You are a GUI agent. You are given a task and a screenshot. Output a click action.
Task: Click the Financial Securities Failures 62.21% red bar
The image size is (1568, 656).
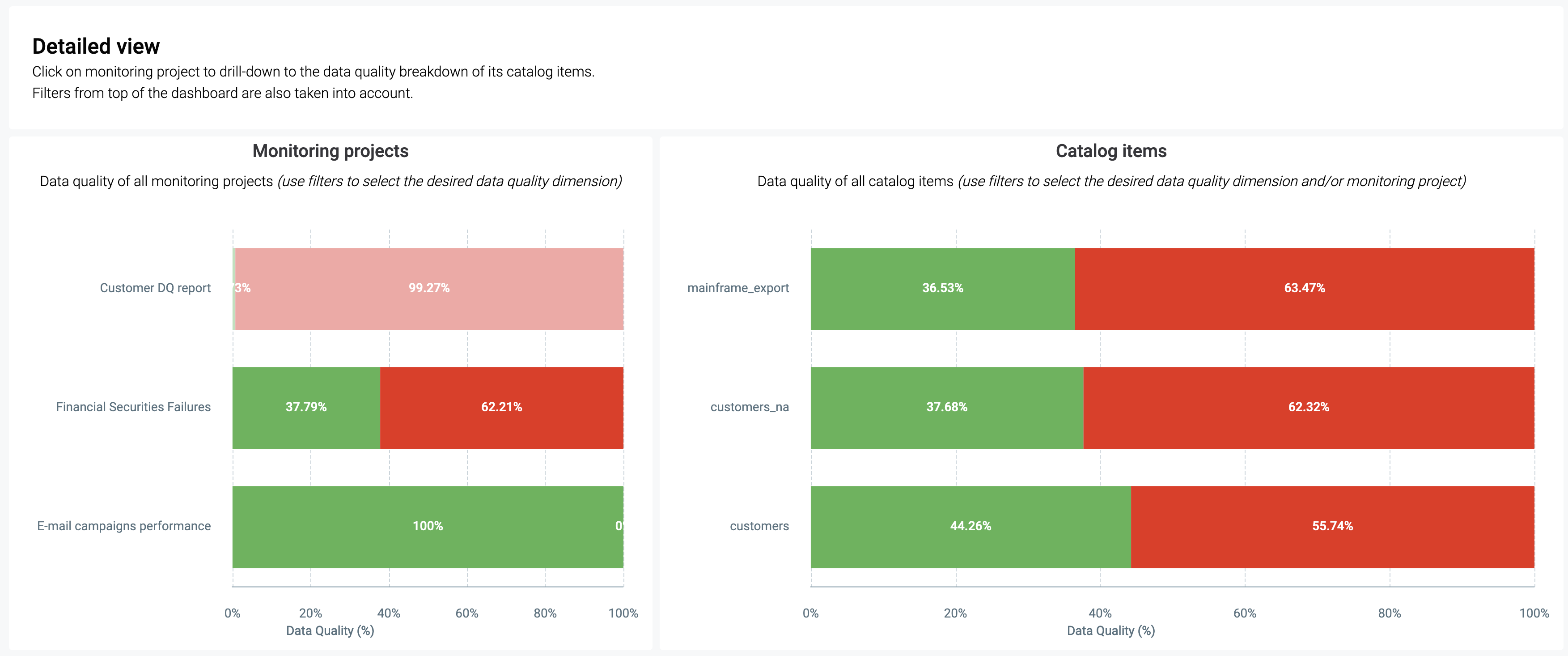pos(501,408)
